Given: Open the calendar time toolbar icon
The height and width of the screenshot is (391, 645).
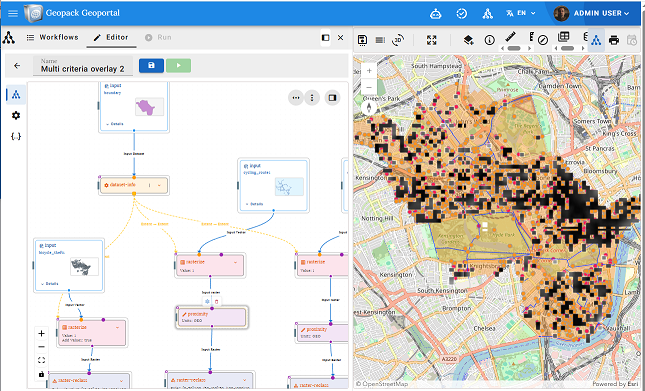Looking at the screenshot, I should (x=631, y=40).
